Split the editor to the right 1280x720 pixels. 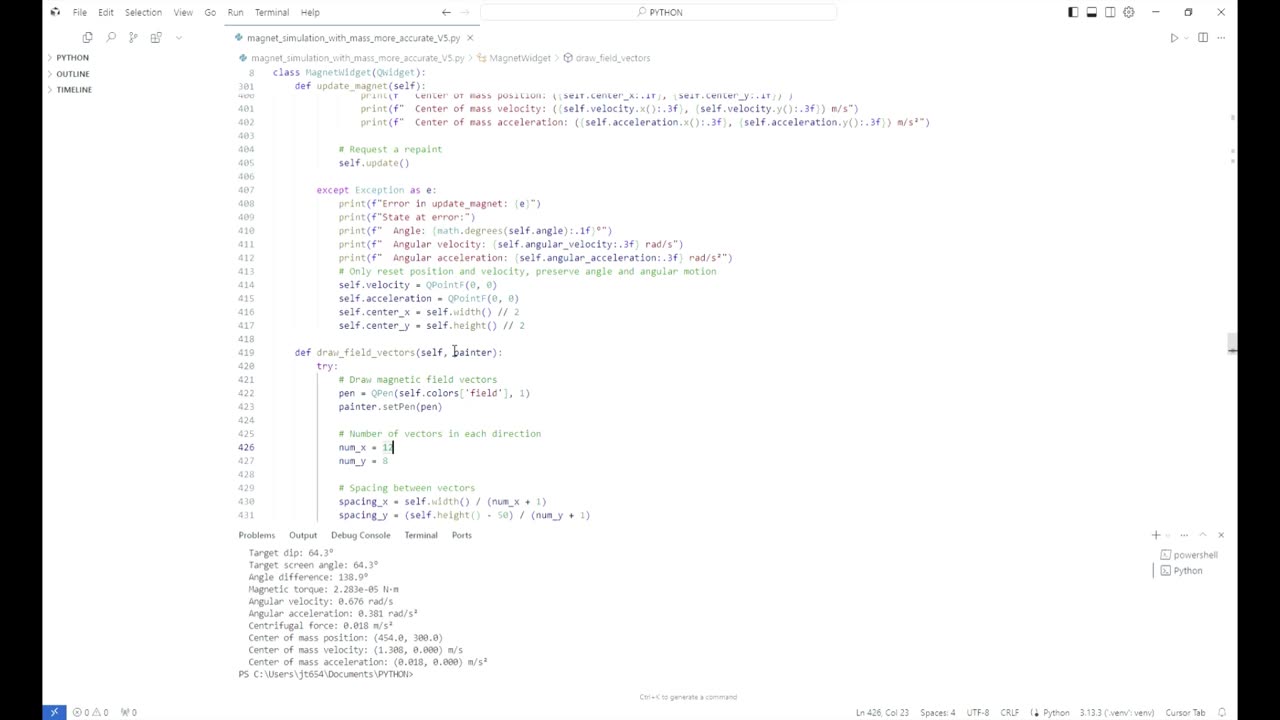click(1203, 38)
